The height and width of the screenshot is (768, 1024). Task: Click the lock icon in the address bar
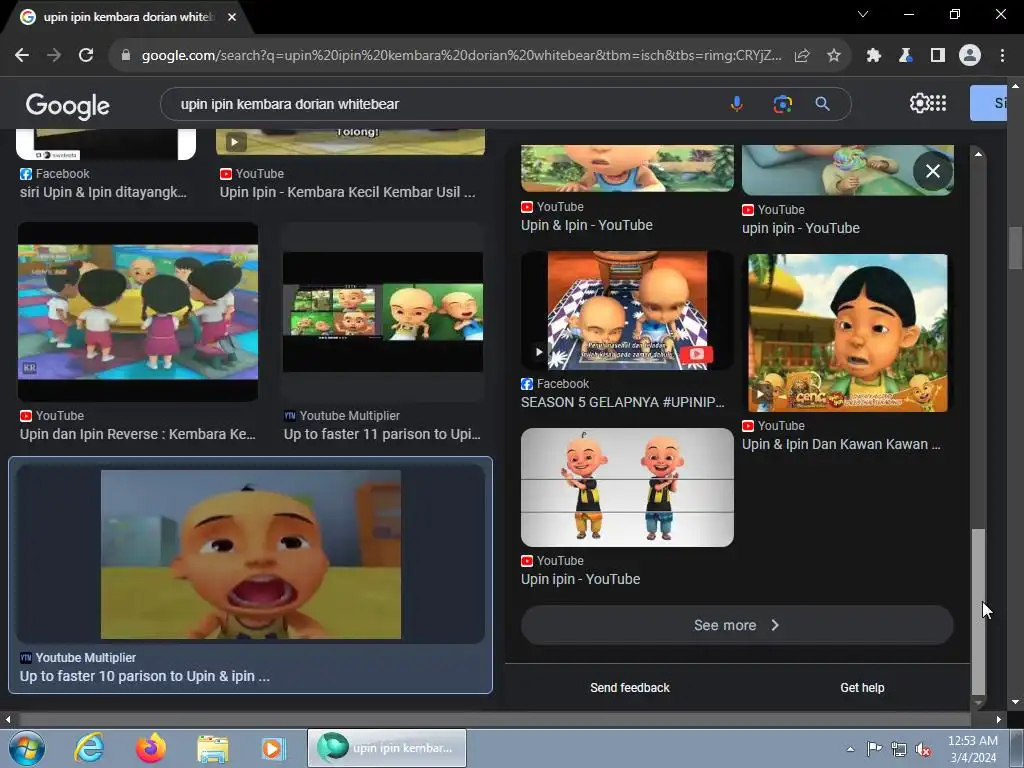[126, 56]
